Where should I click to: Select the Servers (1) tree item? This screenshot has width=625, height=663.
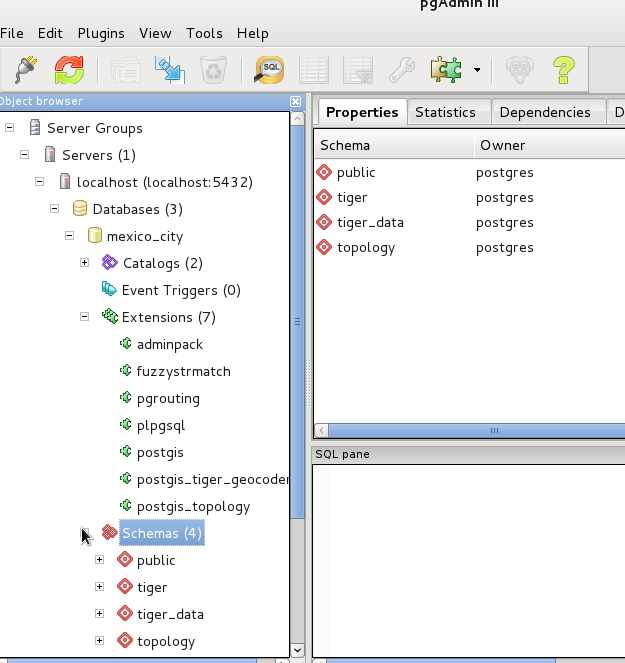(99, 155)
